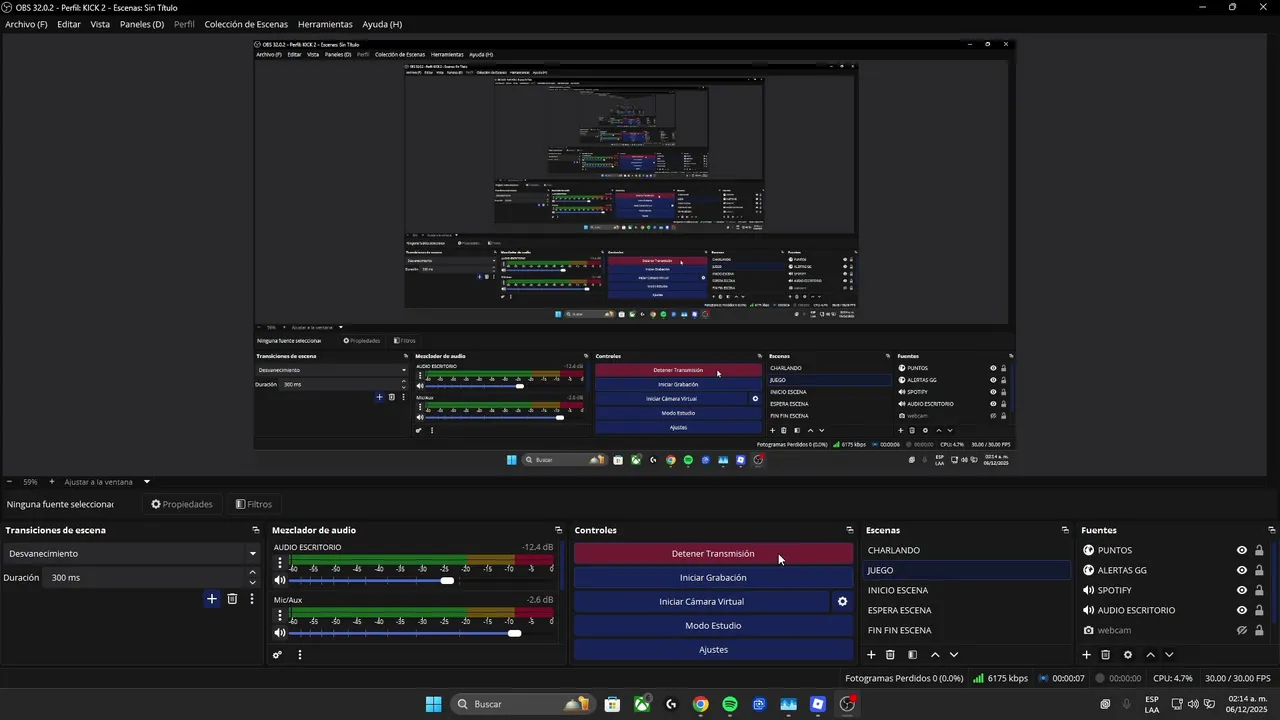Screen dimensions: 1280x720
Task: Toggle lock on ALERTAS GG source
Action: (x=1259, y=570)
